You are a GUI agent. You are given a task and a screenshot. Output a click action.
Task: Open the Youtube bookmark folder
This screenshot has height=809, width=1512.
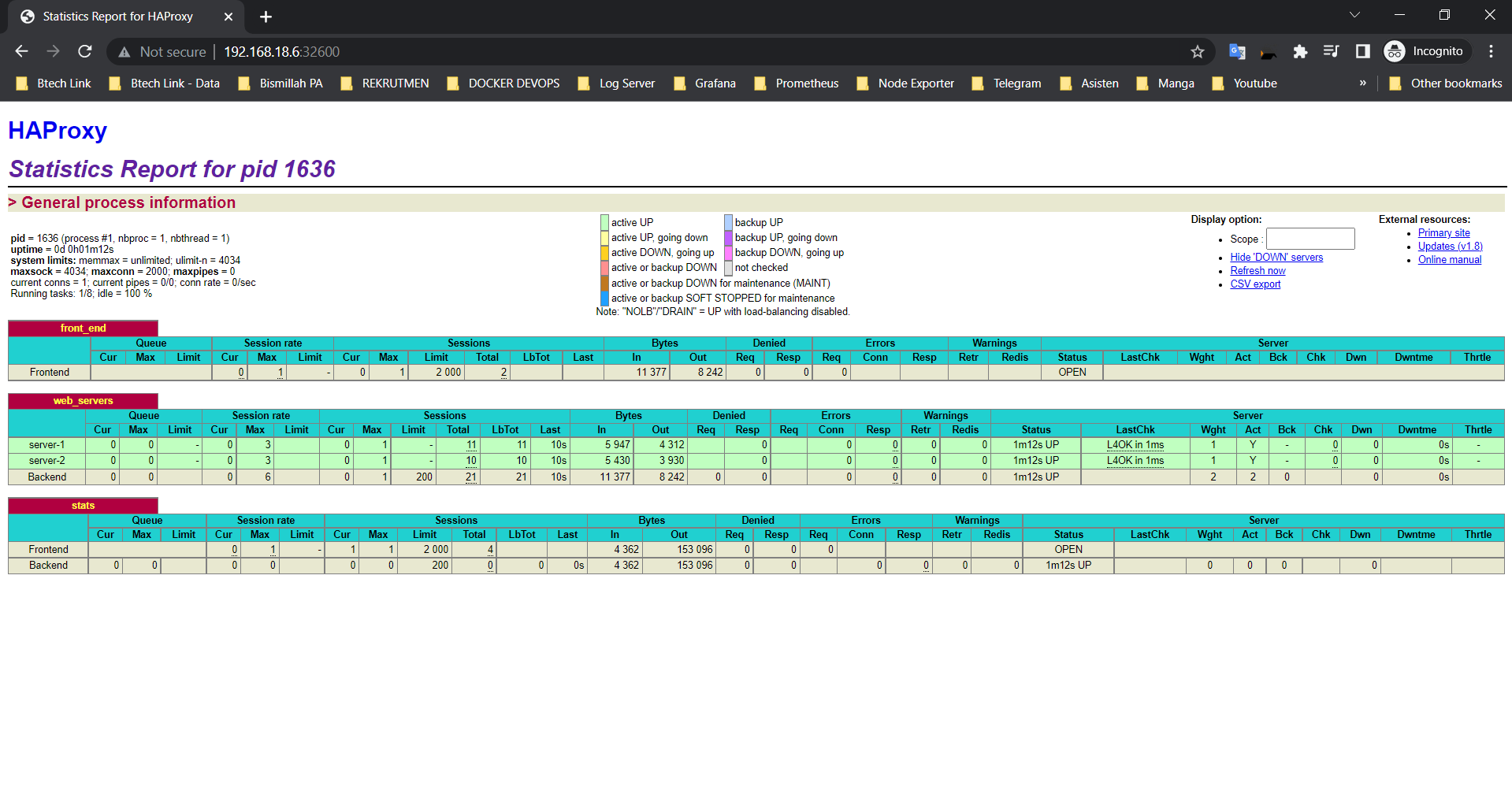coord(1244,83)
